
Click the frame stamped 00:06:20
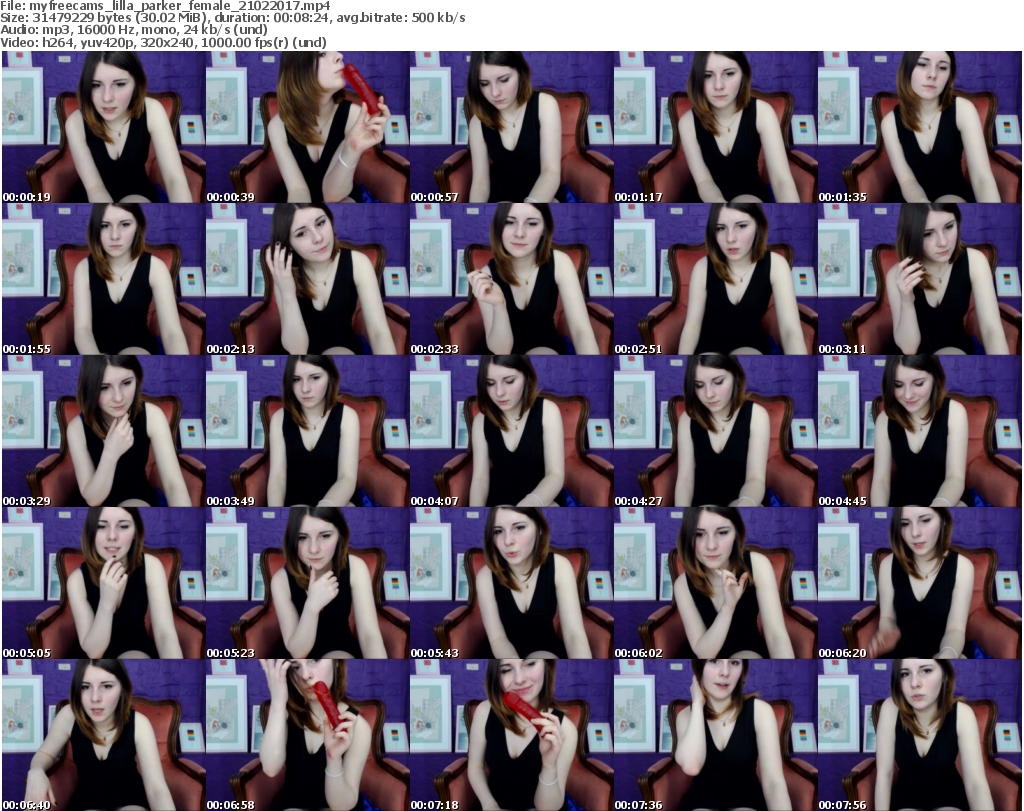click(920, 583)
